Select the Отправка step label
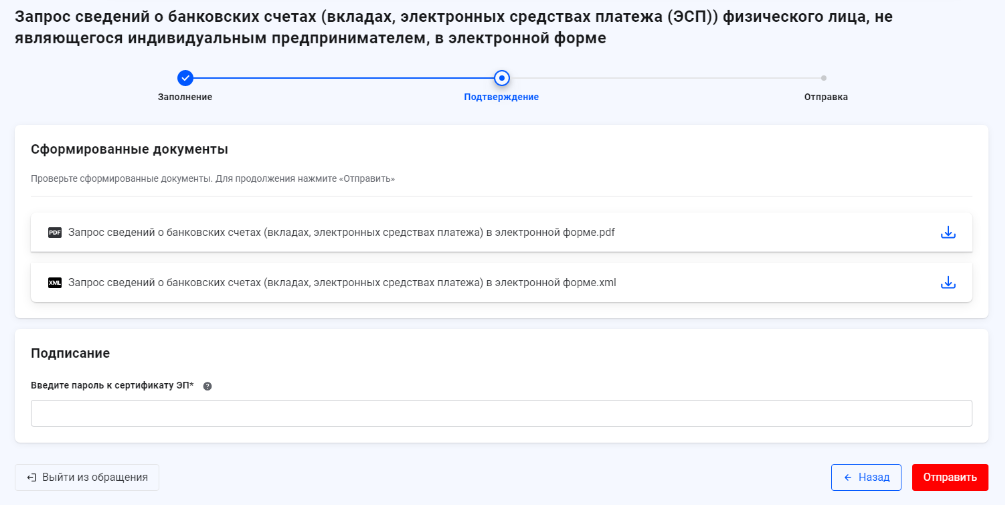This screenshot has height=505, width=1005. coord(826,97)
